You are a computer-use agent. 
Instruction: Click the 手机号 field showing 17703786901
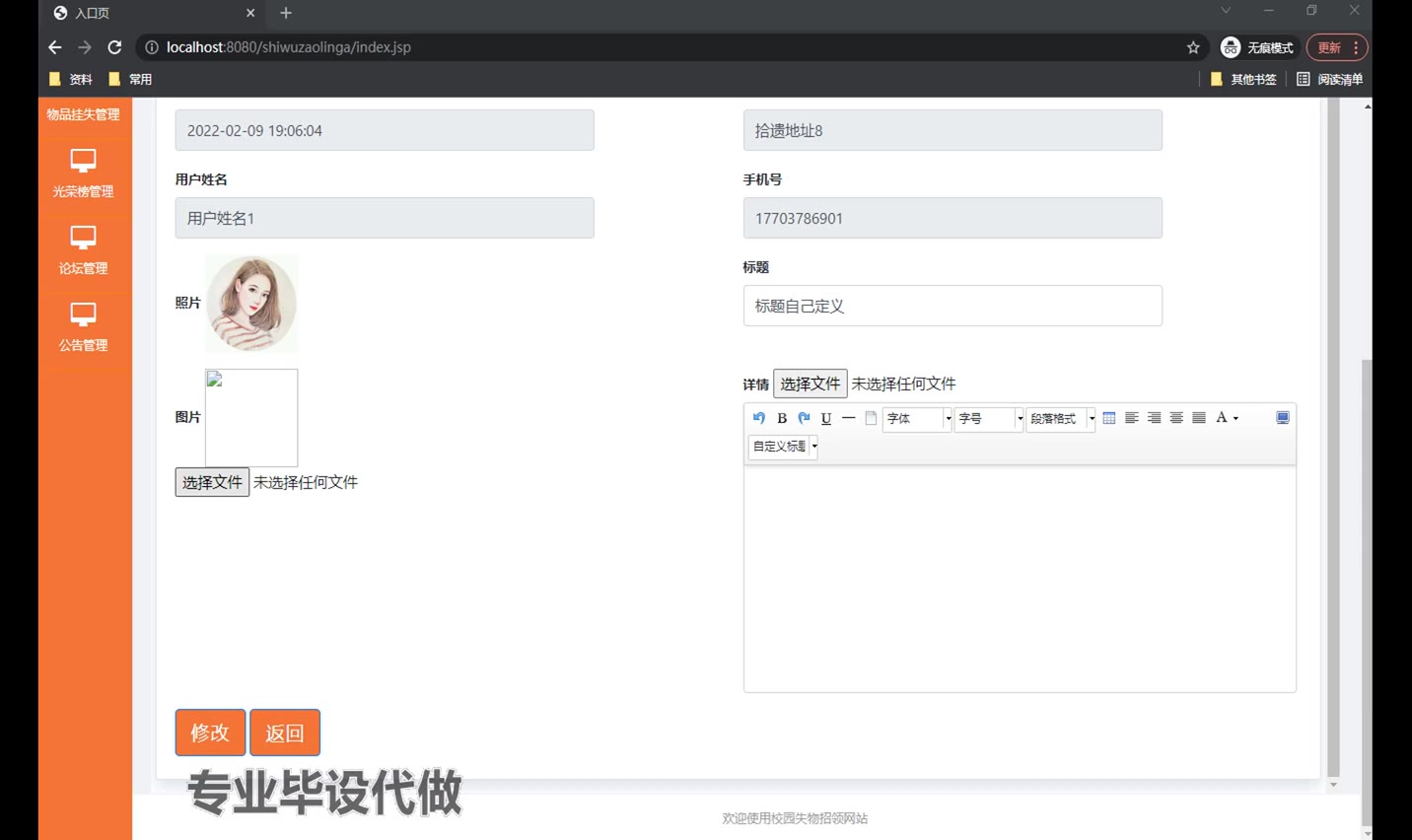[x=953, y=218]
